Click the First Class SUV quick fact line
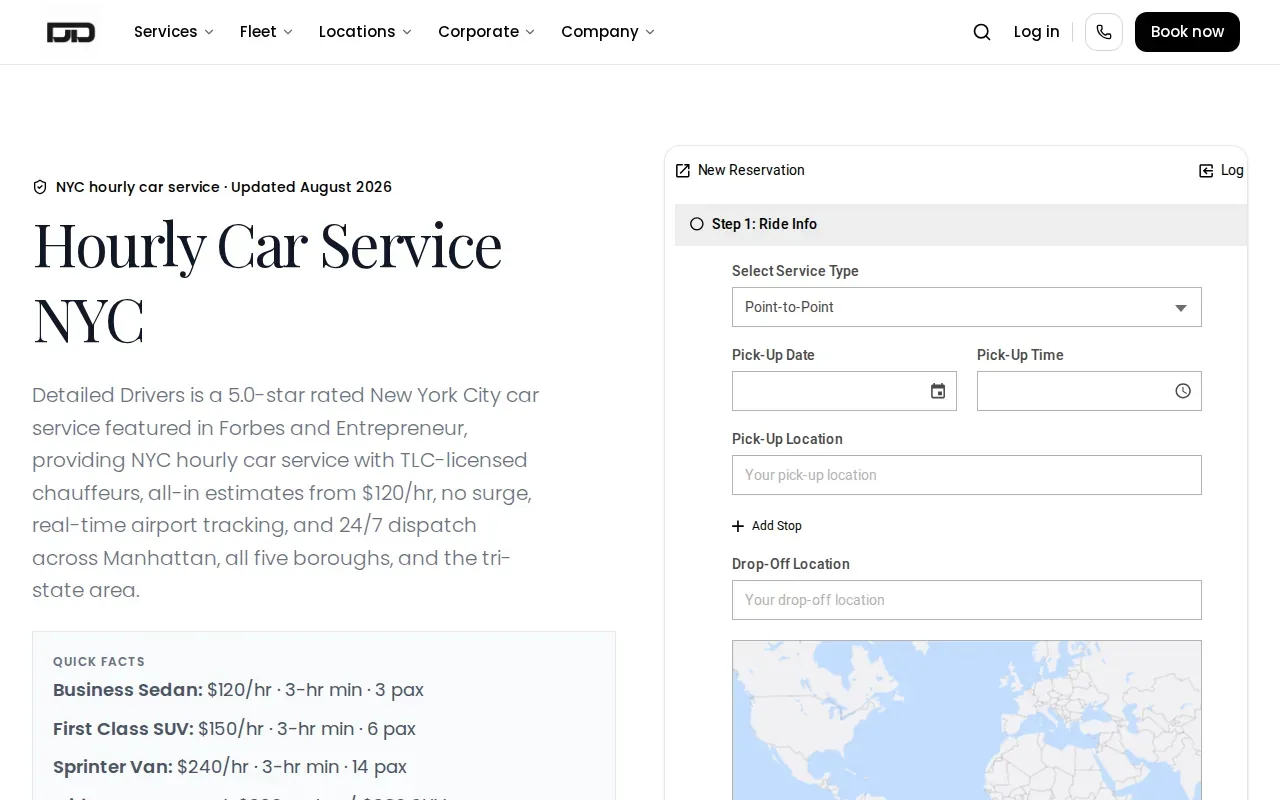 coord(234,729)
